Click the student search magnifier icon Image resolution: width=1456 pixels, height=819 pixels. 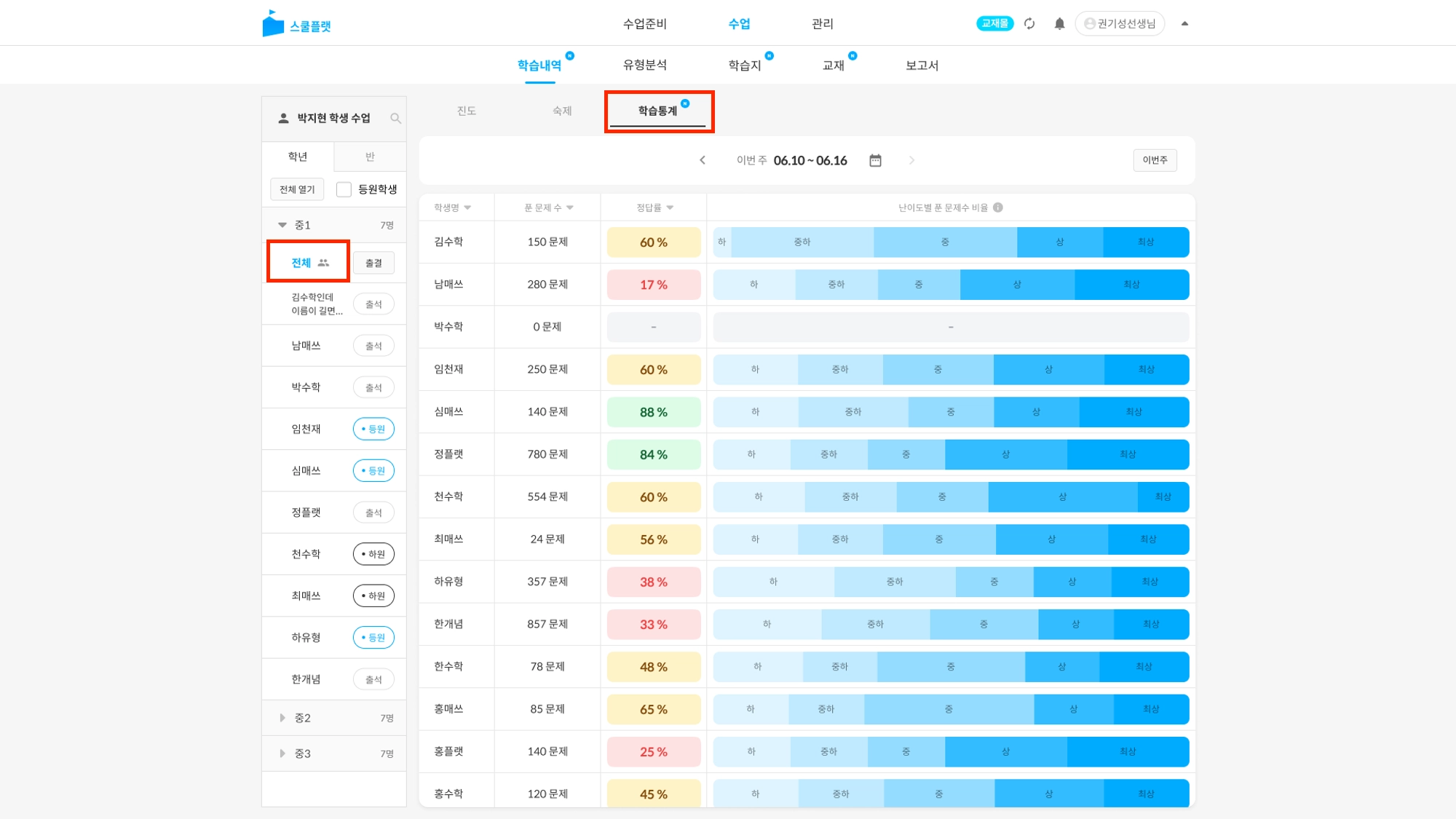click(395, 118)
